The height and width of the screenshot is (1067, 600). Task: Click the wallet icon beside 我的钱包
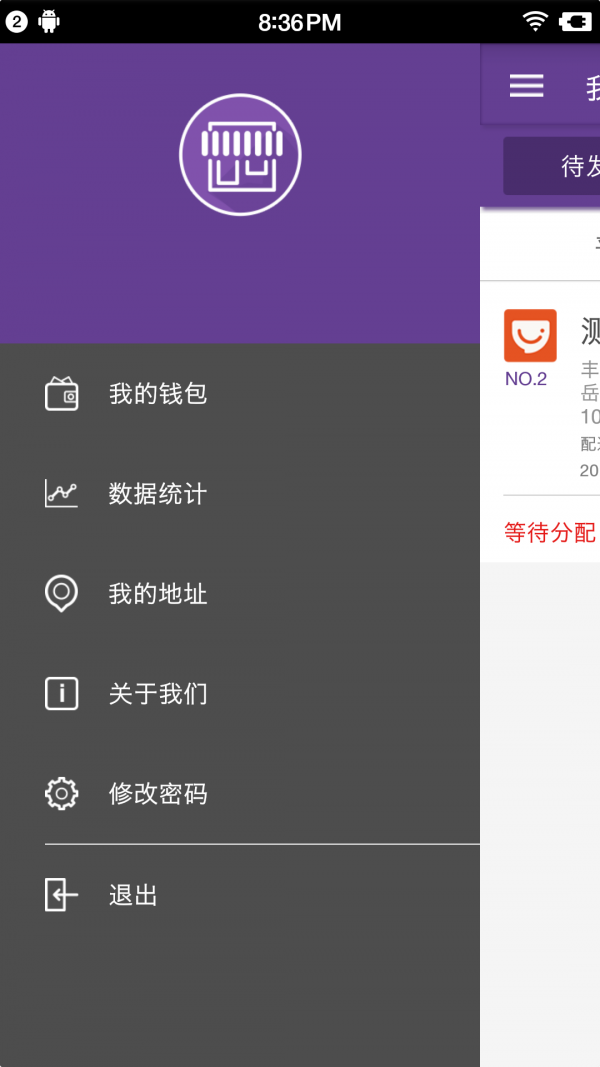(61, 394)
